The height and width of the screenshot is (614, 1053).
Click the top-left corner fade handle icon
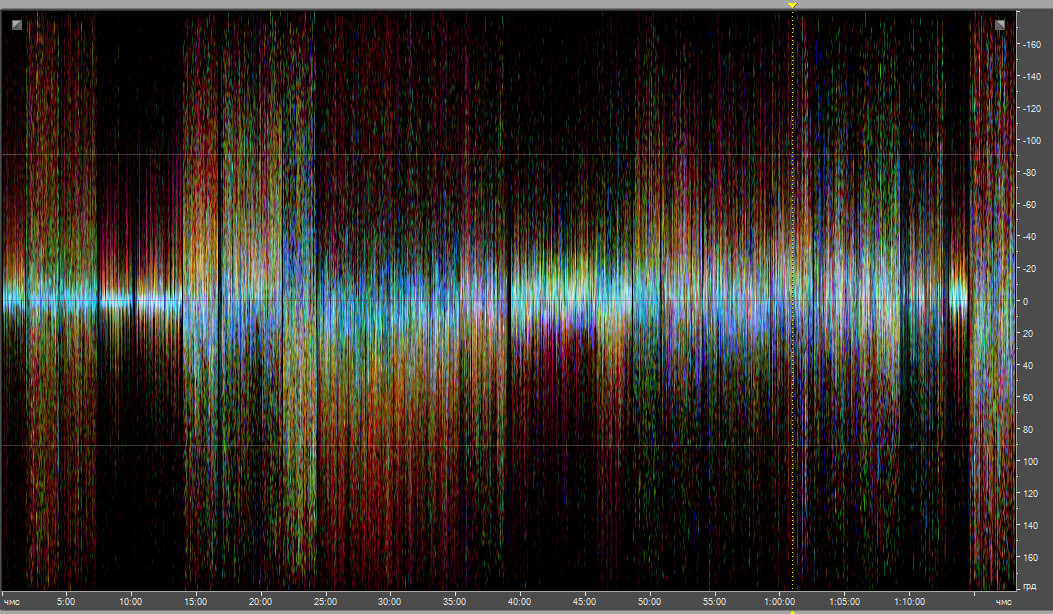point(16,24)
